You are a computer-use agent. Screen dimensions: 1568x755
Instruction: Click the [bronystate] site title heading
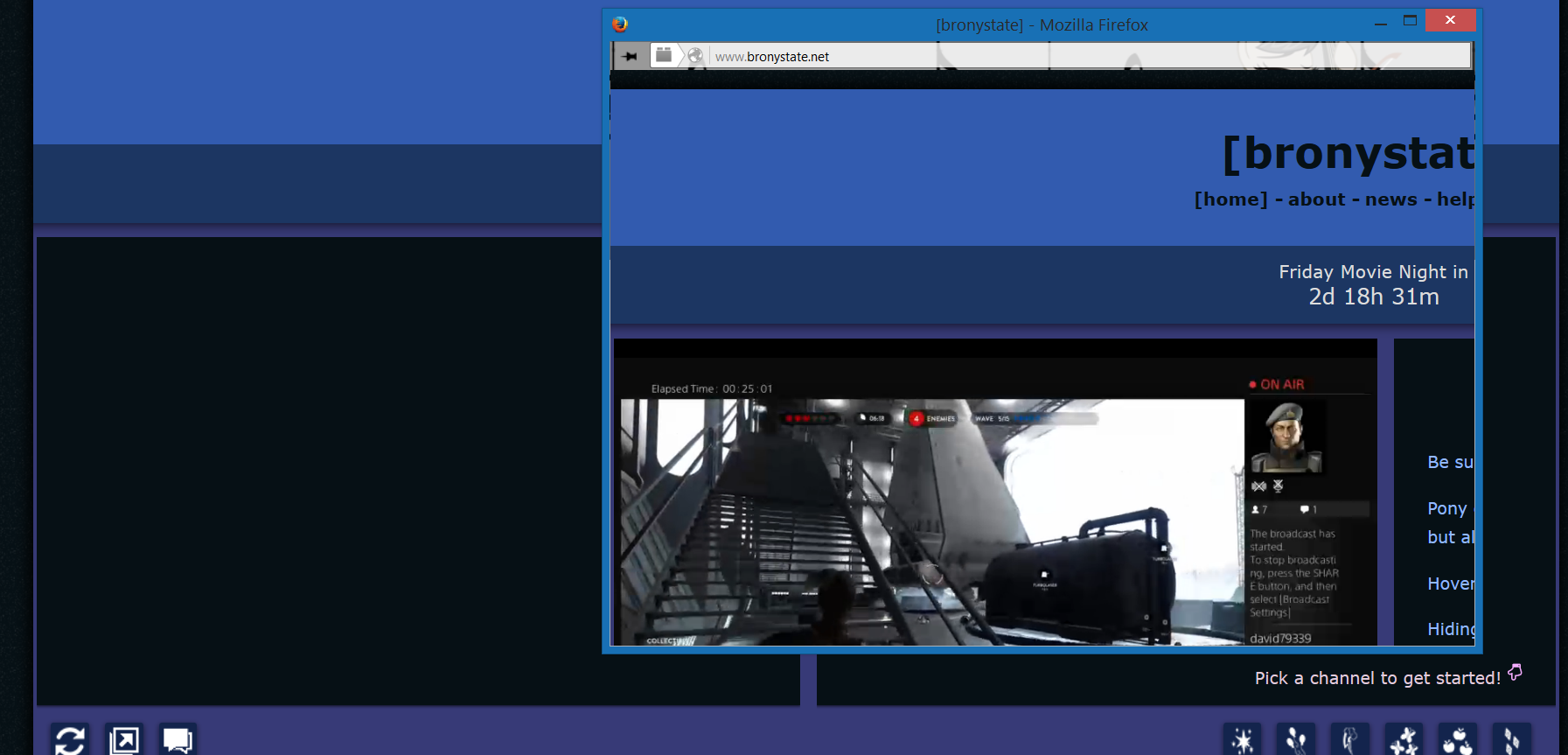tap(1348, 153)
